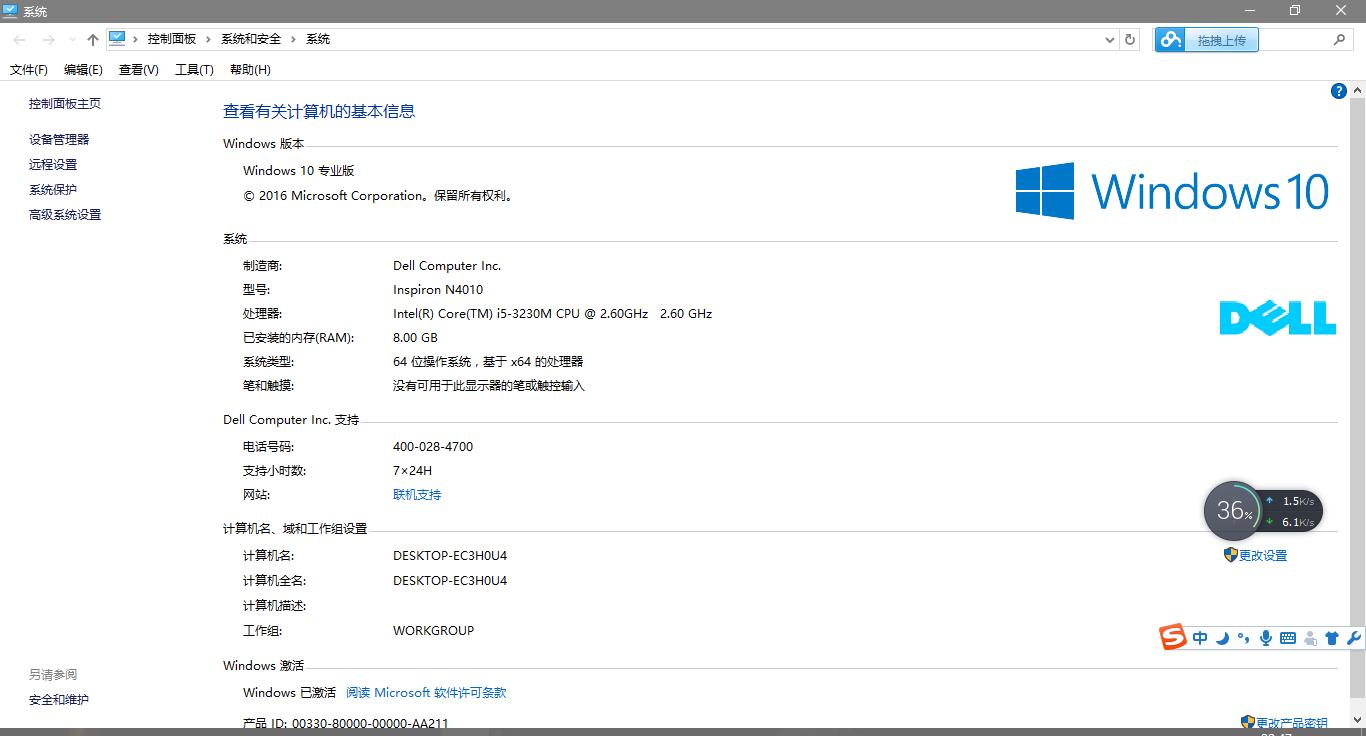Open the 文件(F) menu
1366x736 pixels.
(x=28, y=69)
